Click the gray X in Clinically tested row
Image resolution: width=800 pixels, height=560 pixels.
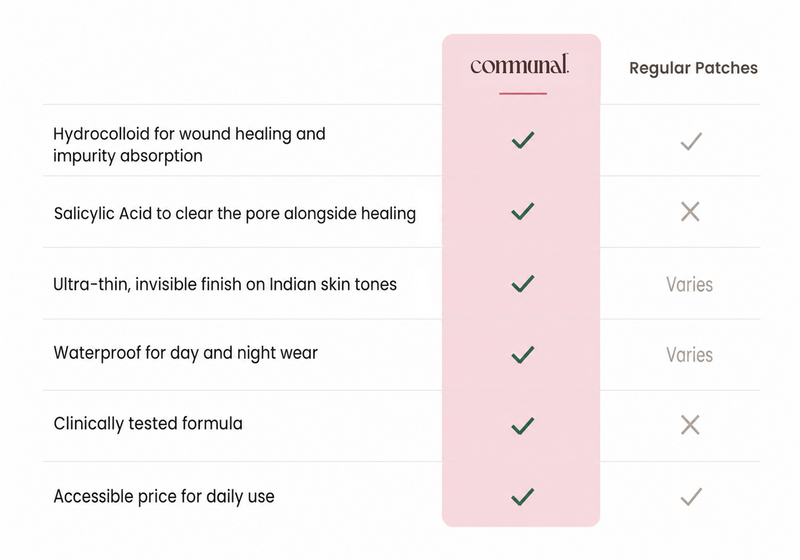pyautogui.click(x=690, y=425)
